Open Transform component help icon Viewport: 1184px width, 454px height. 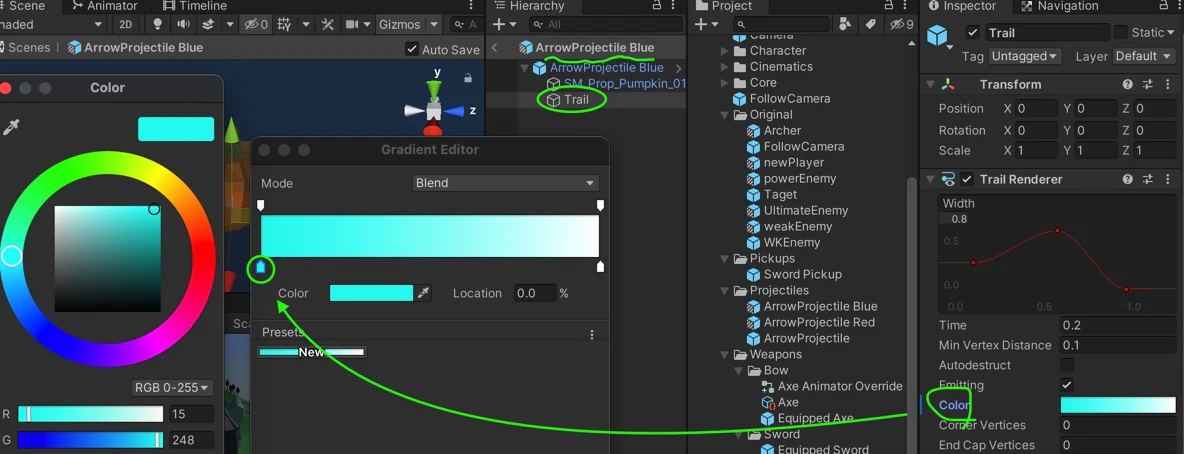pos(1127,85)
